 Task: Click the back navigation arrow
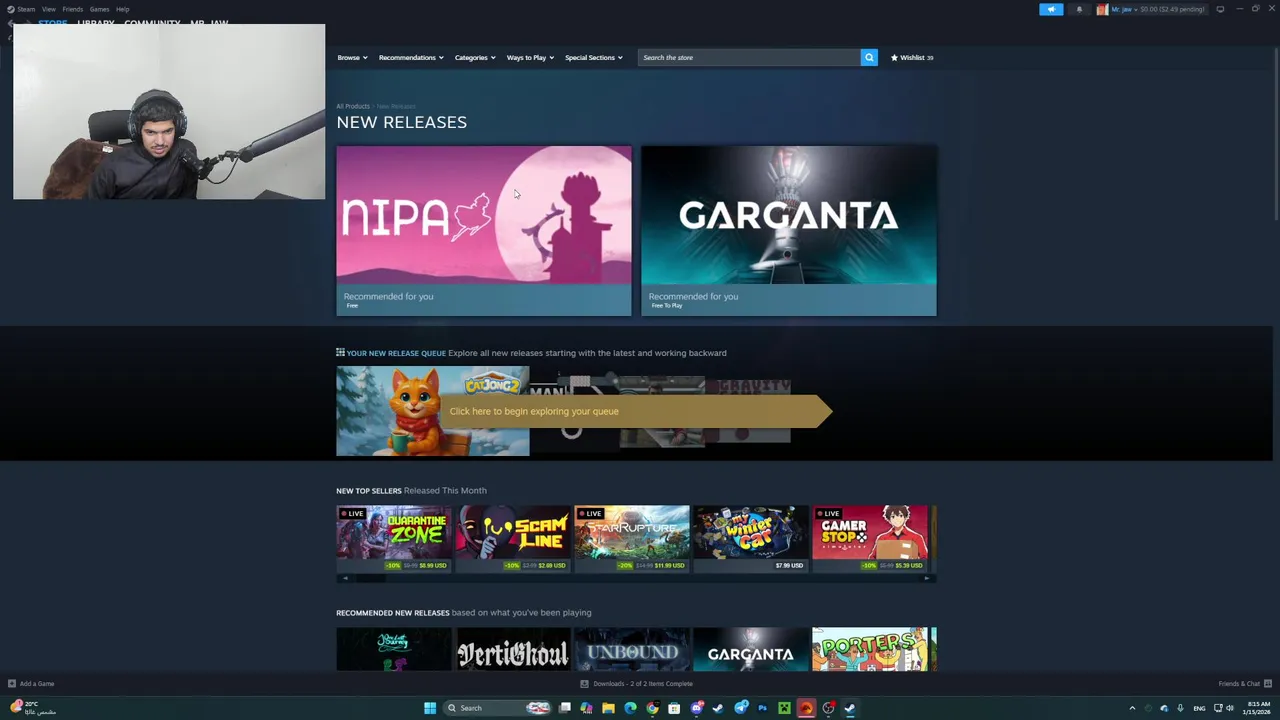(x=10, y=23)
